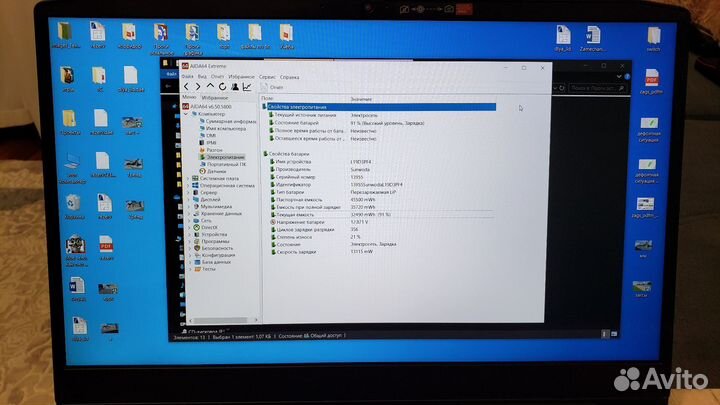720x405 pixels.
Task: Expand the Хранение данных branch arrow
Action: [189, 214]
